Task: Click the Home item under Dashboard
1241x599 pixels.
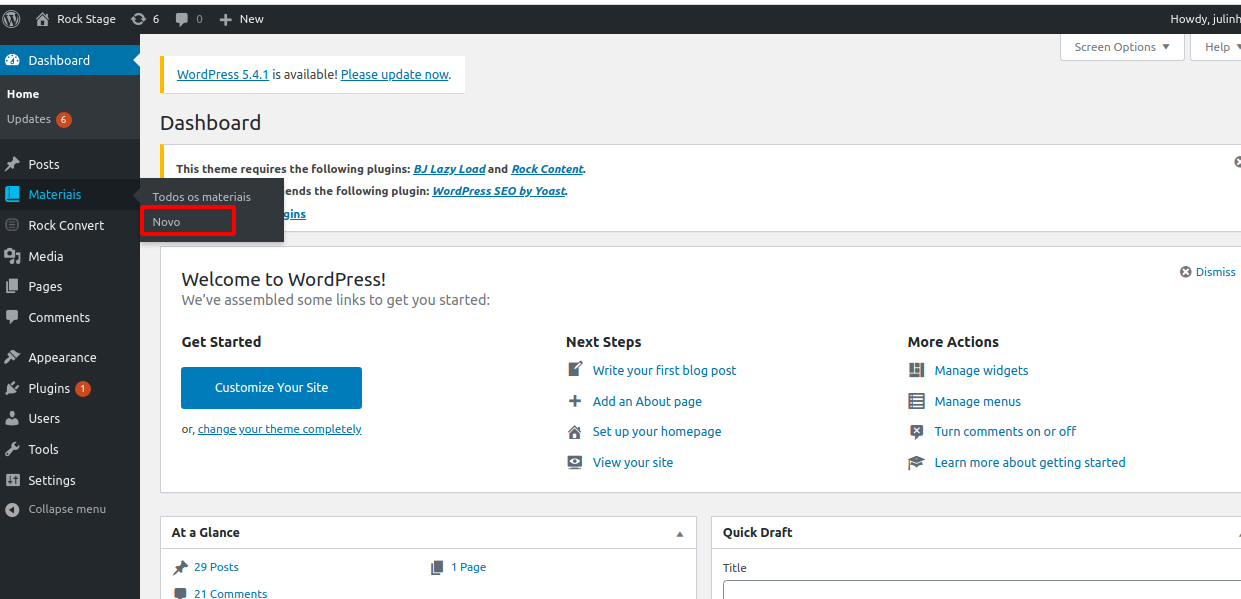Action: [x=23, y=94]
